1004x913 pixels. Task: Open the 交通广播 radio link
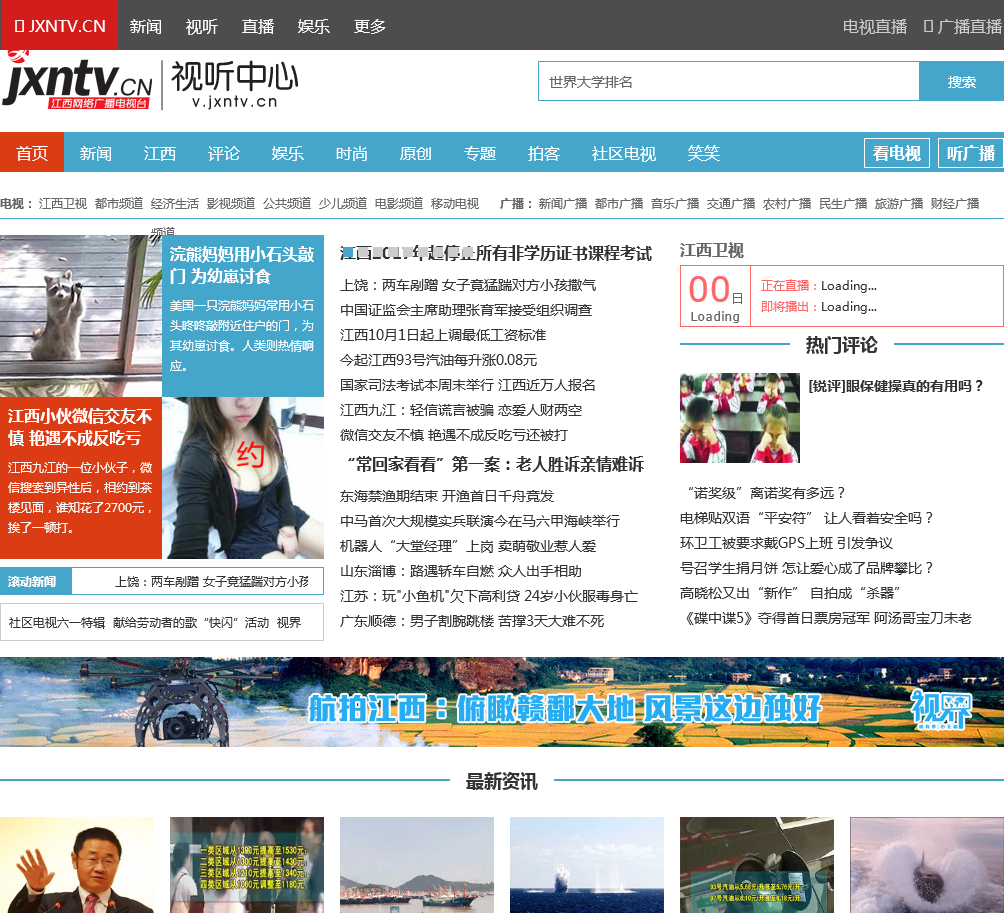click(731, 204)
